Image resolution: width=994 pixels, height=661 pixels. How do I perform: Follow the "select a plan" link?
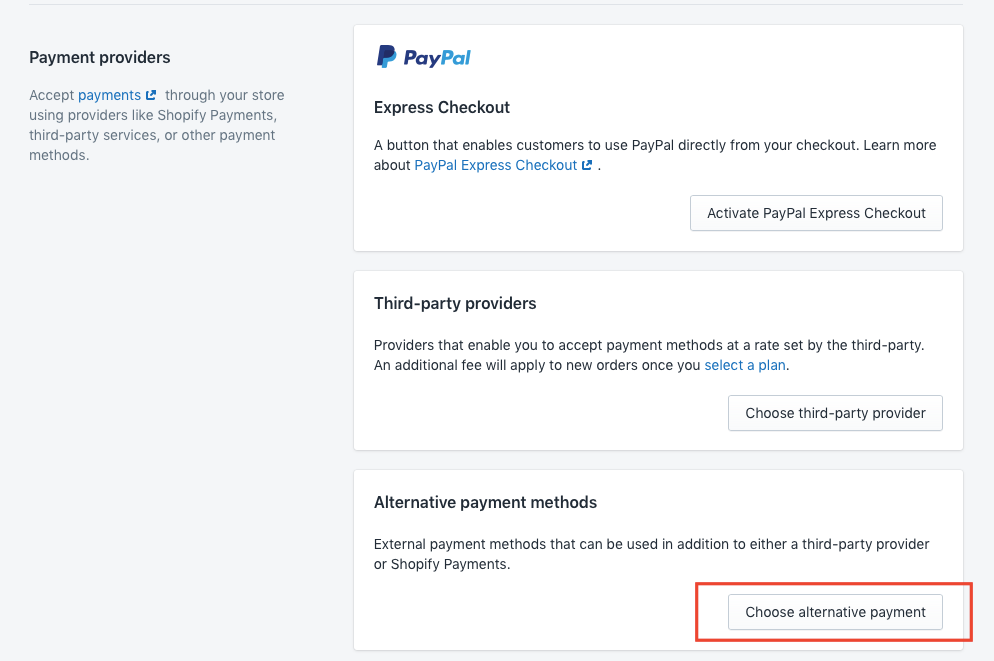pos(745,365)
